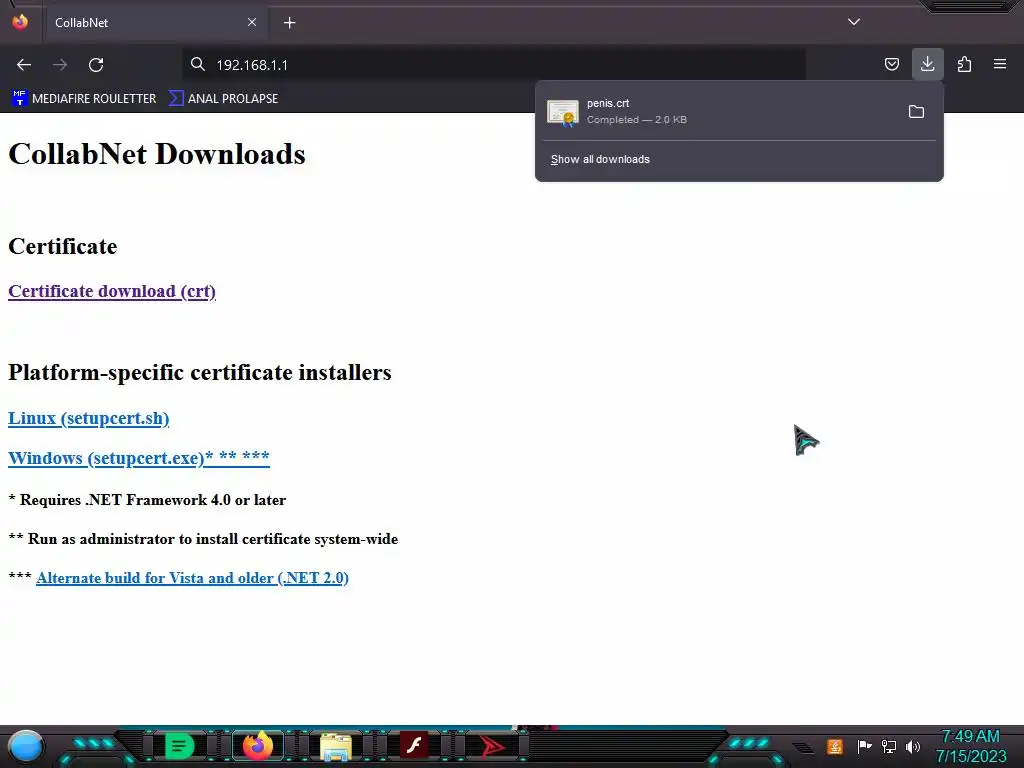
Task: Show downloaded file in folder
Action: tap(916, 112)
